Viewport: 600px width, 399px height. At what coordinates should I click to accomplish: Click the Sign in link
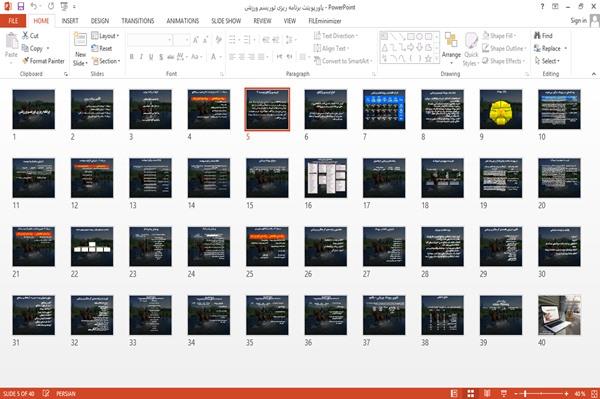[x=578, y=21]
